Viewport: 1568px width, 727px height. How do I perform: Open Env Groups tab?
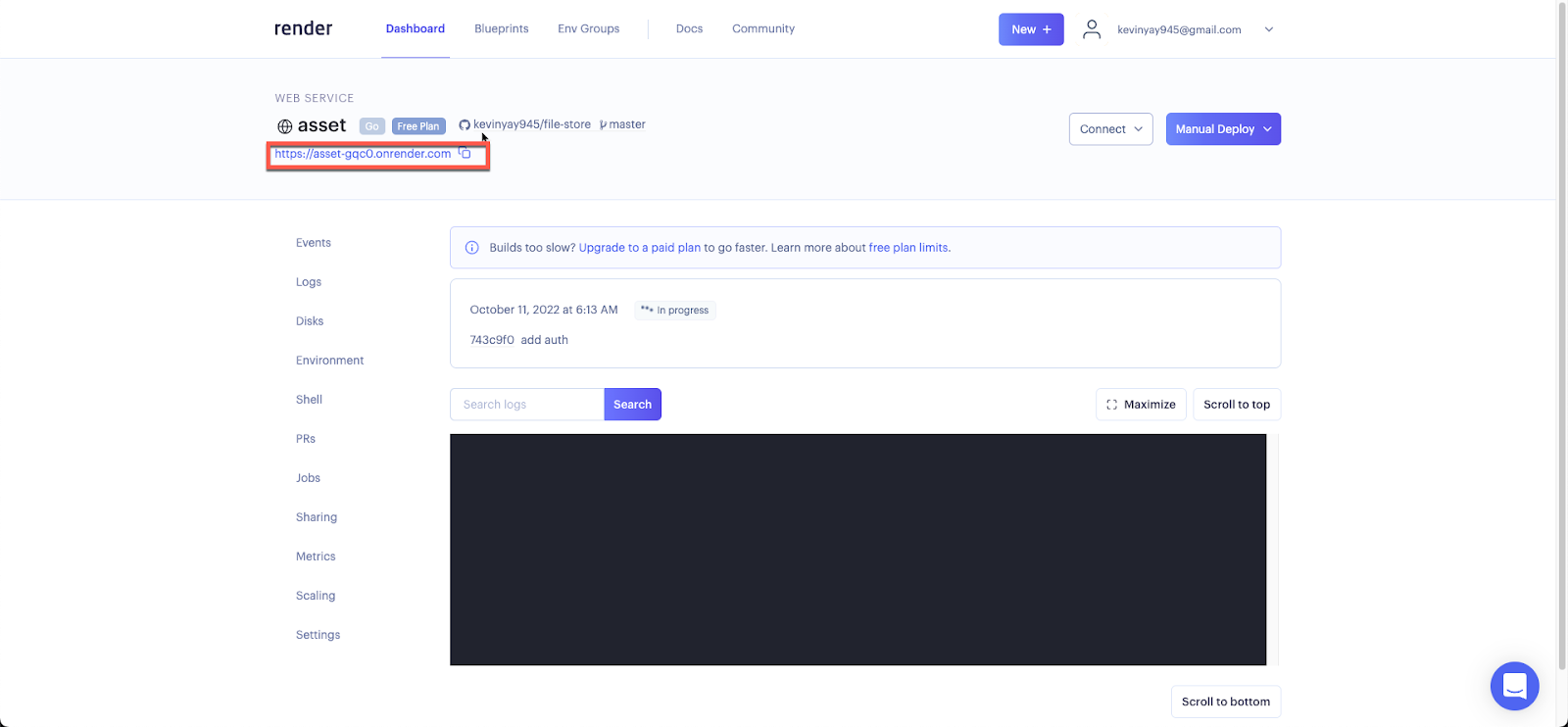click(588, 28)
